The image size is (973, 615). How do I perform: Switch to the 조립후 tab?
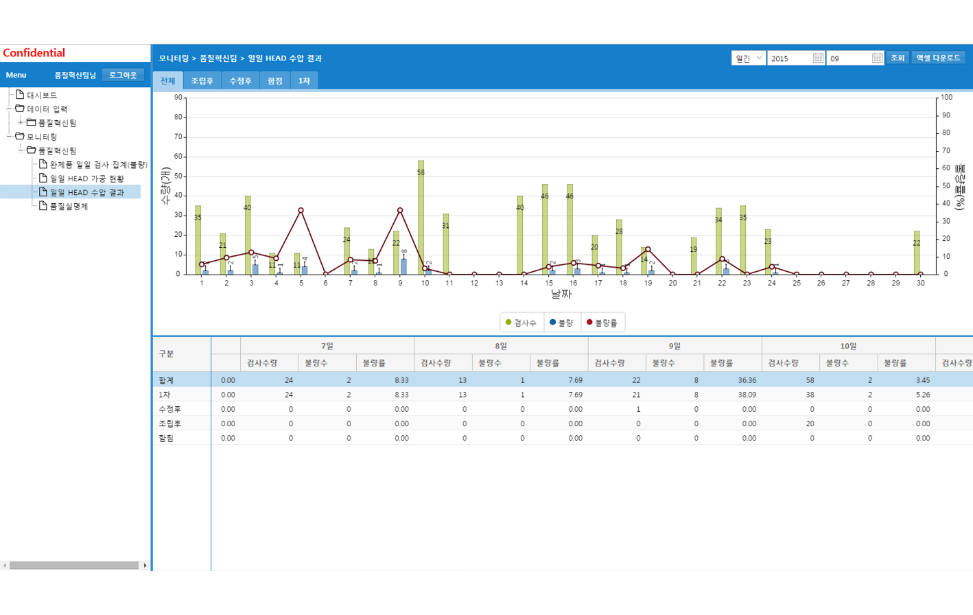click(x=202, y=80)
